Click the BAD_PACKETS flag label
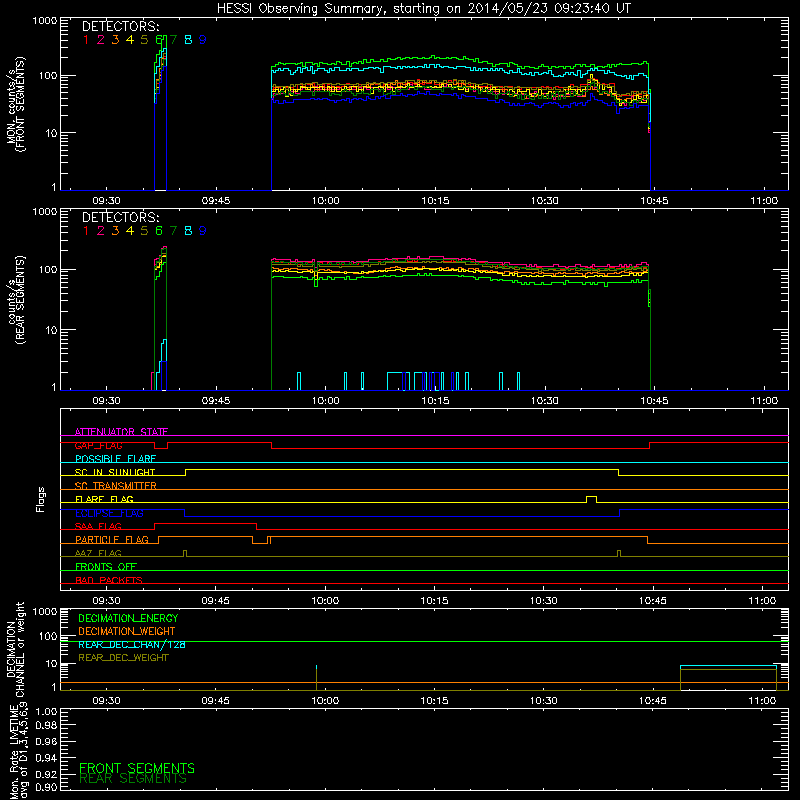The width and height of the screenshot is (800, 800). pos(109,580)
